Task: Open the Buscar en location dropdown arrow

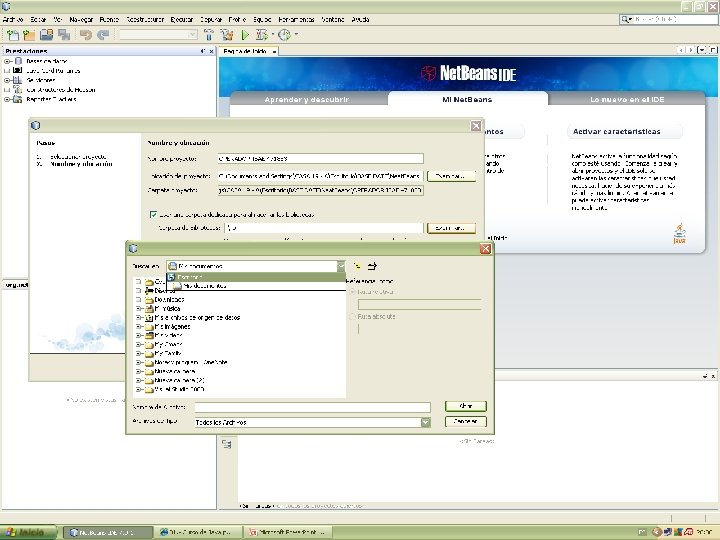Action: point(341,266)
